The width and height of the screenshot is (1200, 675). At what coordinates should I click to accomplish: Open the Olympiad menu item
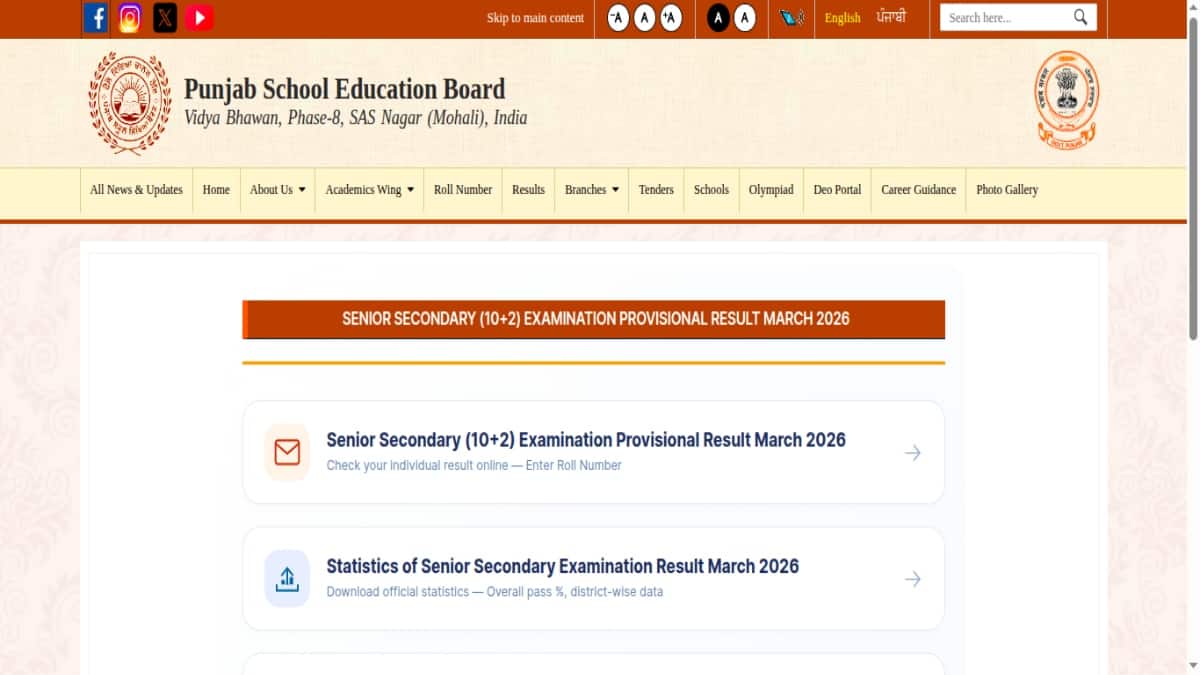pos(771,190)
